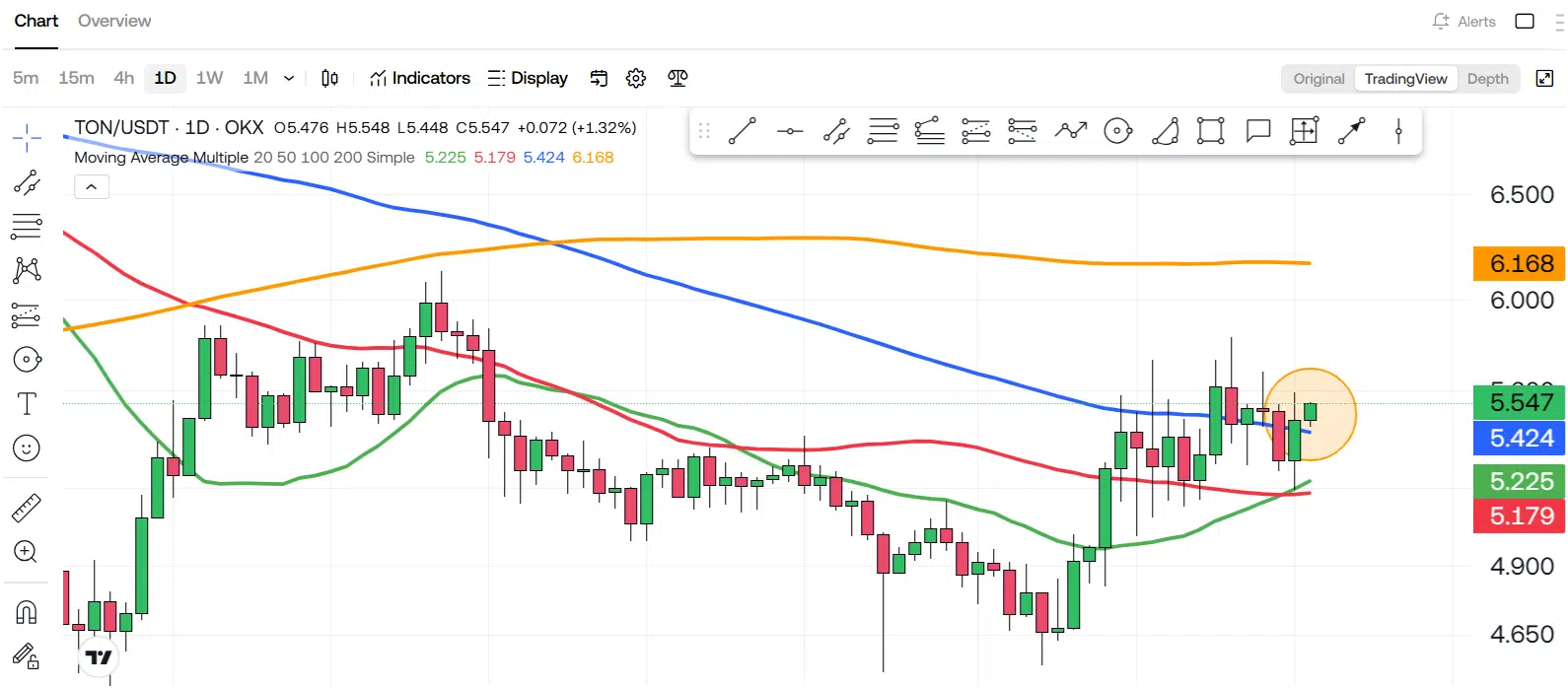Pick short position tool in floating toolbar
Image resolution: width=1568 pixels, height=688 pixels.
(1023, 131)
